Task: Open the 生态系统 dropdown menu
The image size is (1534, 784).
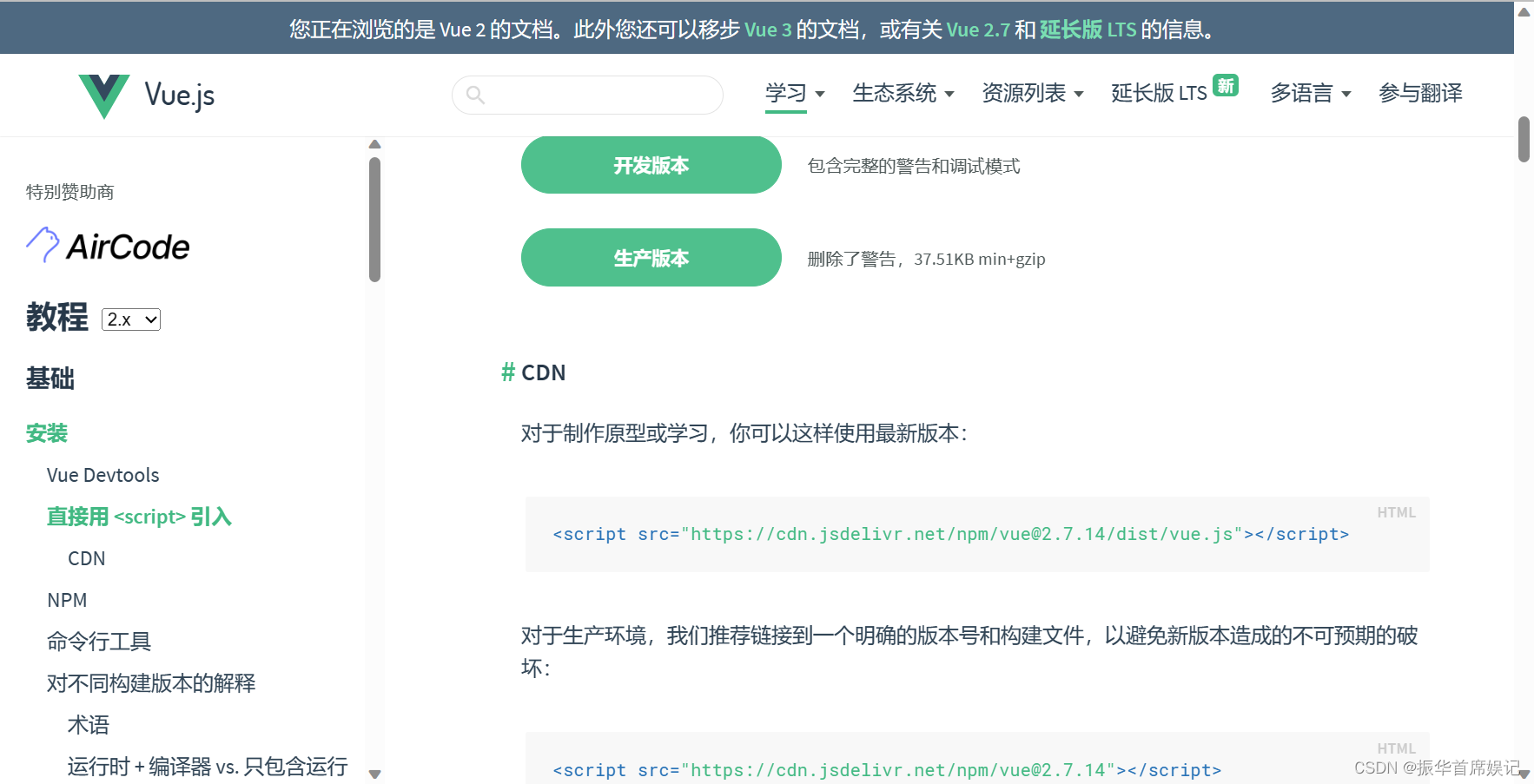Action: tap(903, 93)
